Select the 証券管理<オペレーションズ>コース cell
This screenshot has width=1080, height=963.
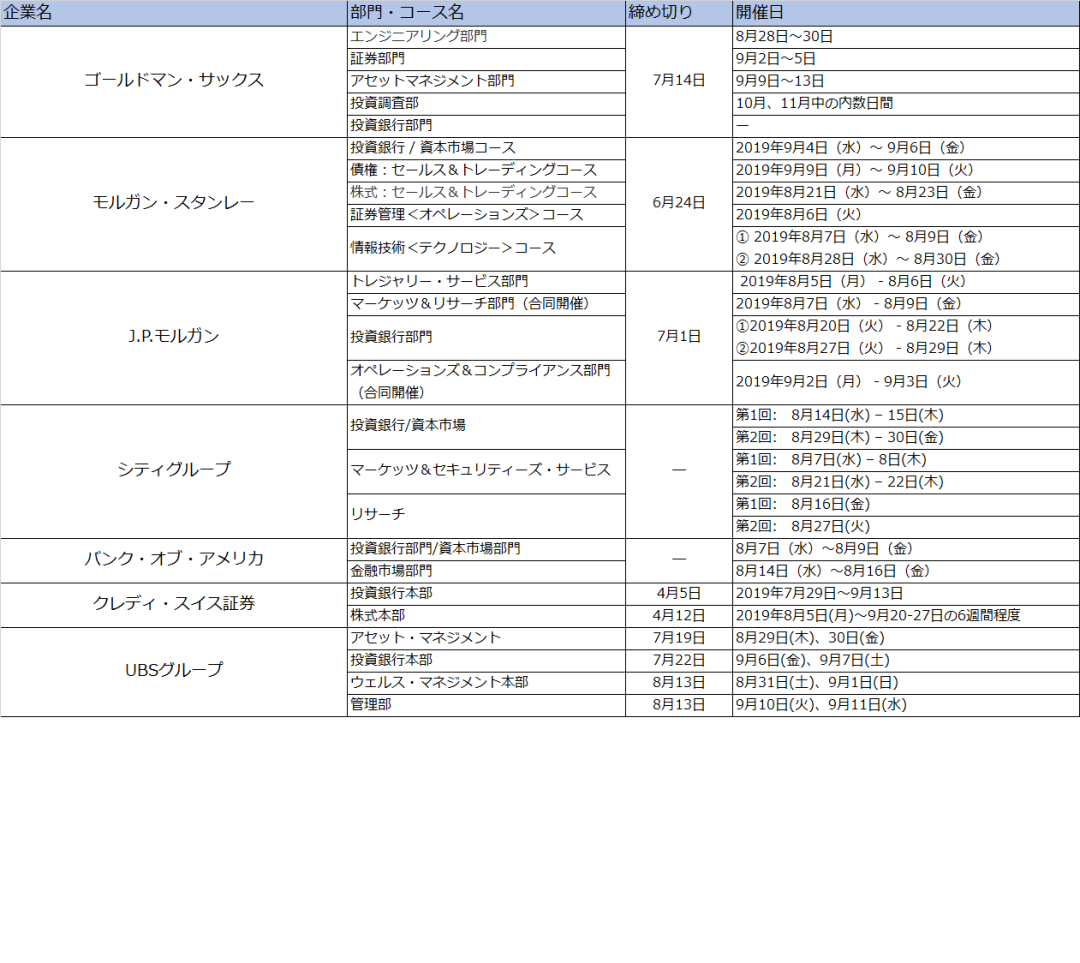point(486,215)
